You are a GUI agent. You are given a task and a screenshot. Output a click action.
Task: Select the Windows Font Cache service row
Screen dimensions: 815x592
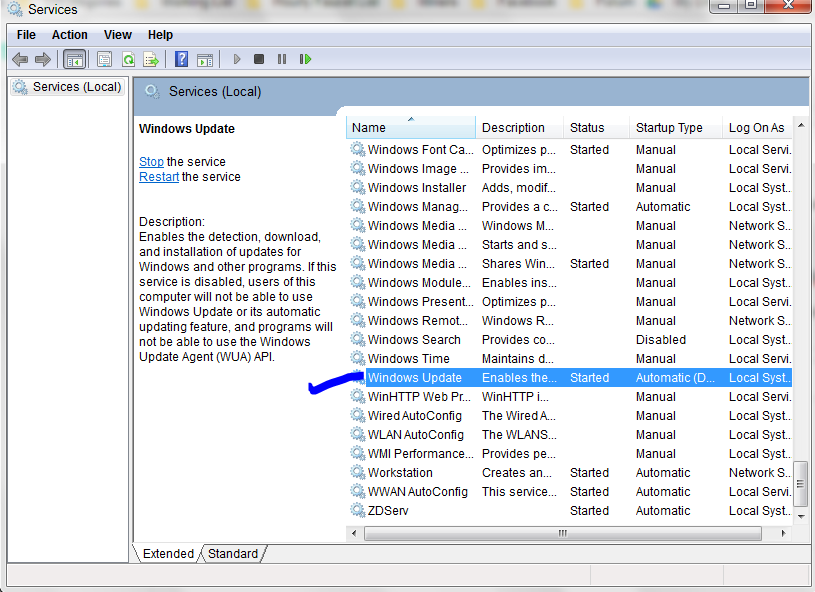(569, 150)
